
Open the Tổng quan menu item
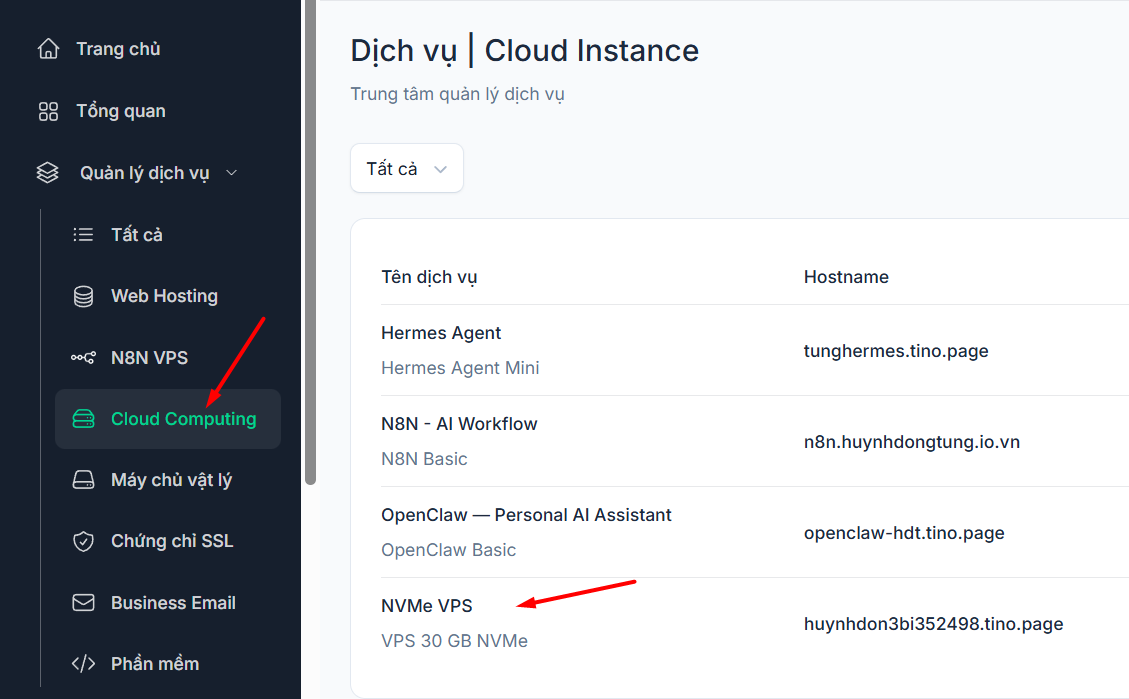[x=121, y=112]
